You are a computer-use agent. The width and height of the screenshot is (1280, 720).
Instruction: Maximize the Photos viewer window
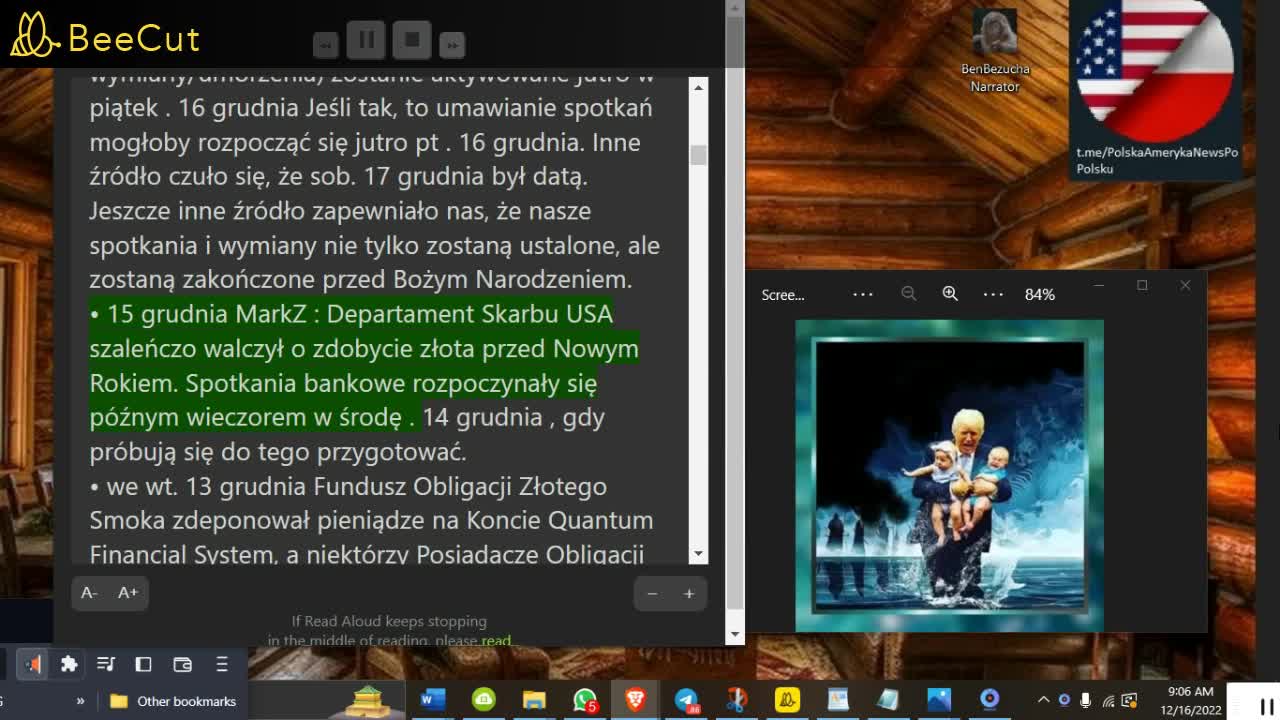click(1142, 286)
